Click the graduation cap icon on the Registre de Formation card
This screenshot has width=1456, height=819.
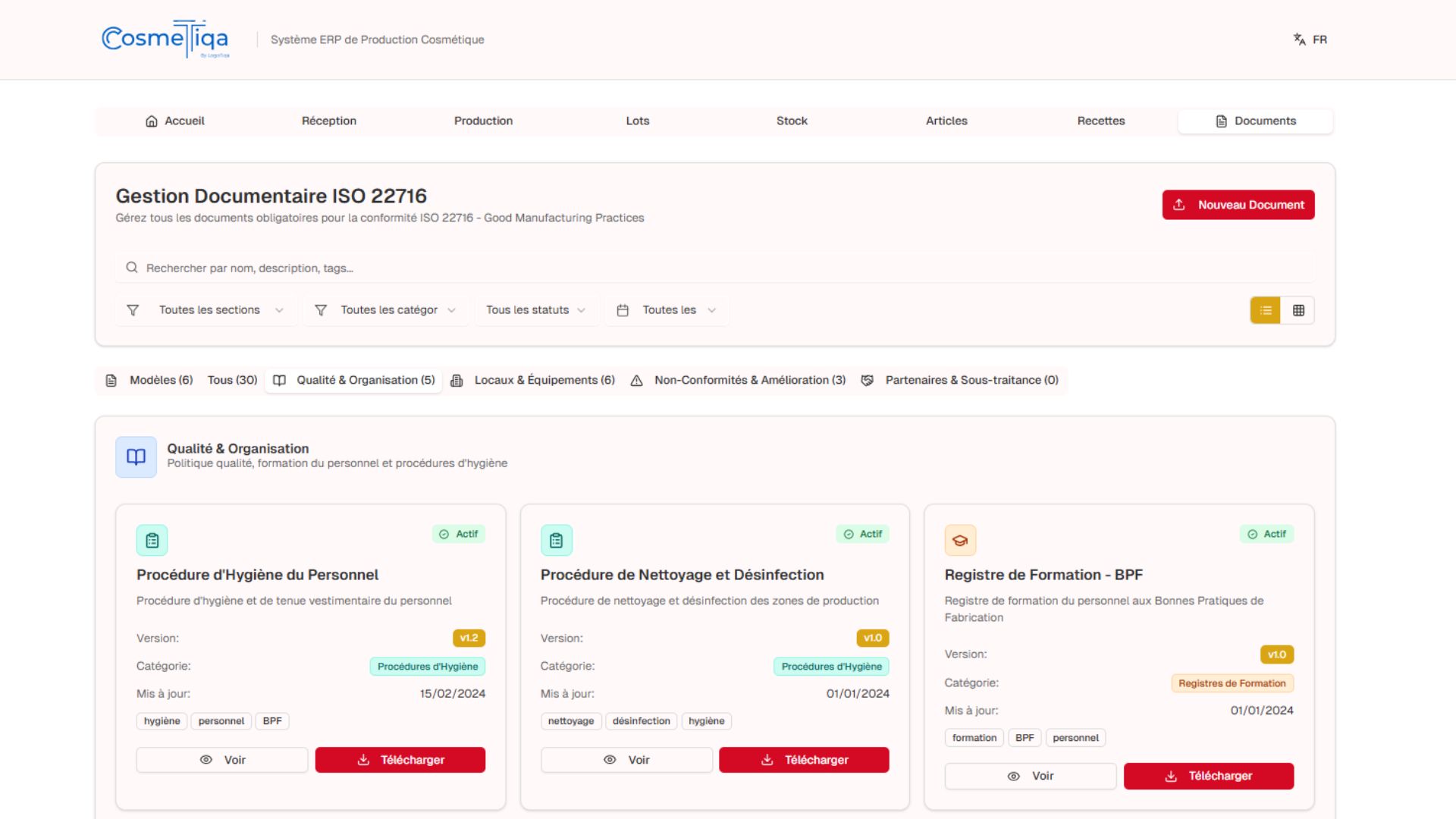(960, 541)
